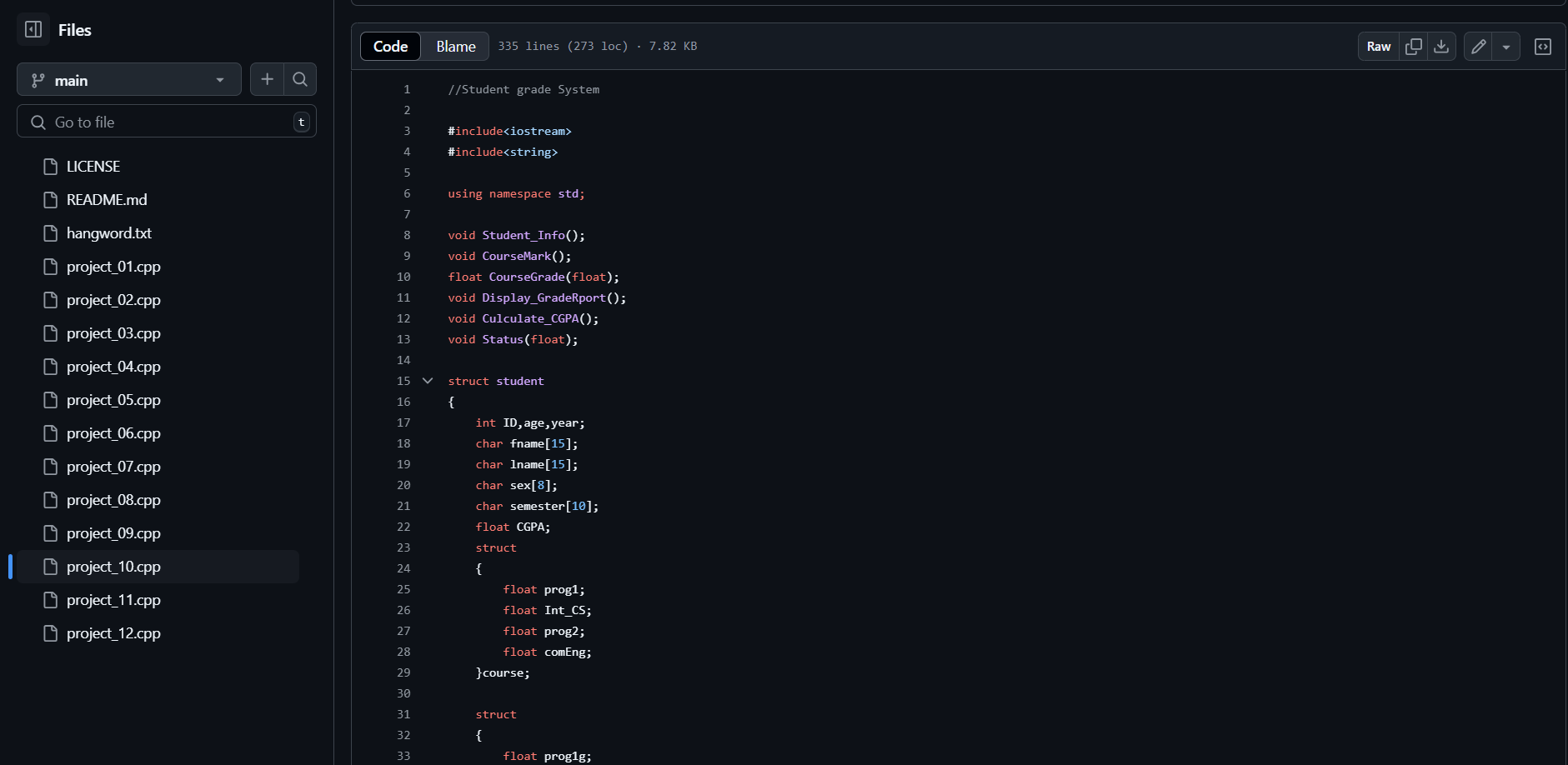1568x765 pixels.
Task: Switch to the Blame tab
Action: point(456,47)
